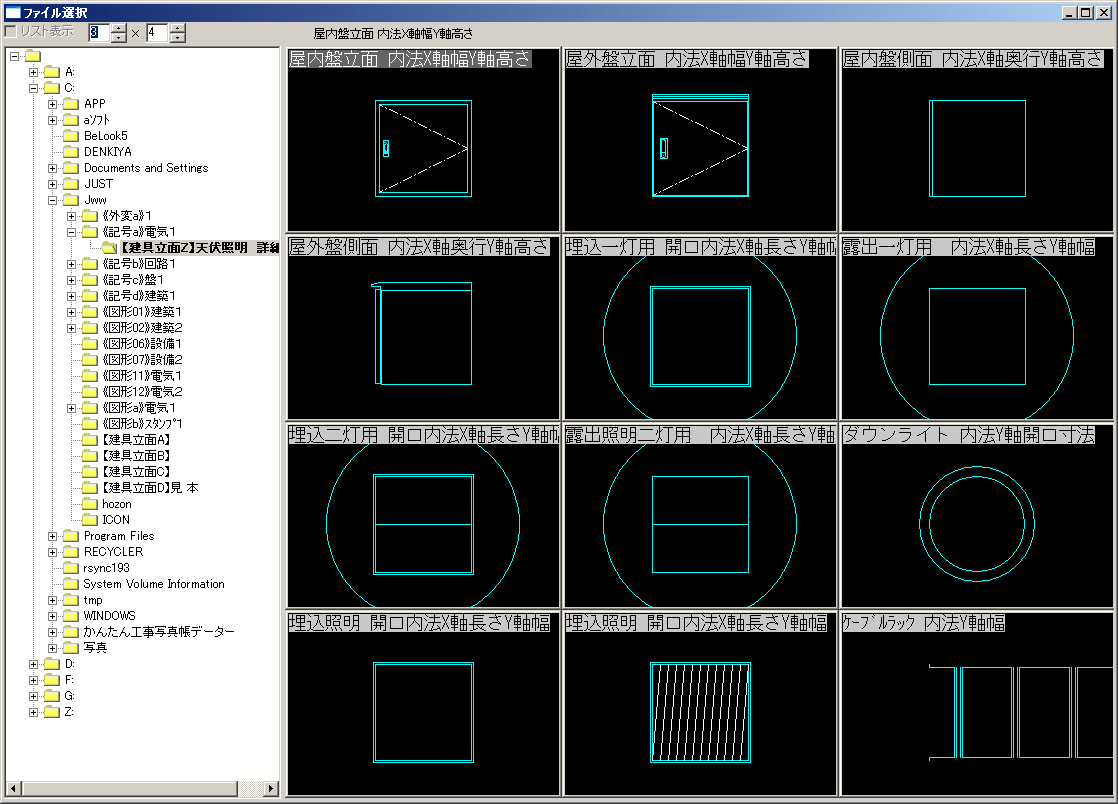Pick the 埋込一灯用 lighting thumbnail
Viewport: 1118px width, 804px height.
tap(699, 328)
